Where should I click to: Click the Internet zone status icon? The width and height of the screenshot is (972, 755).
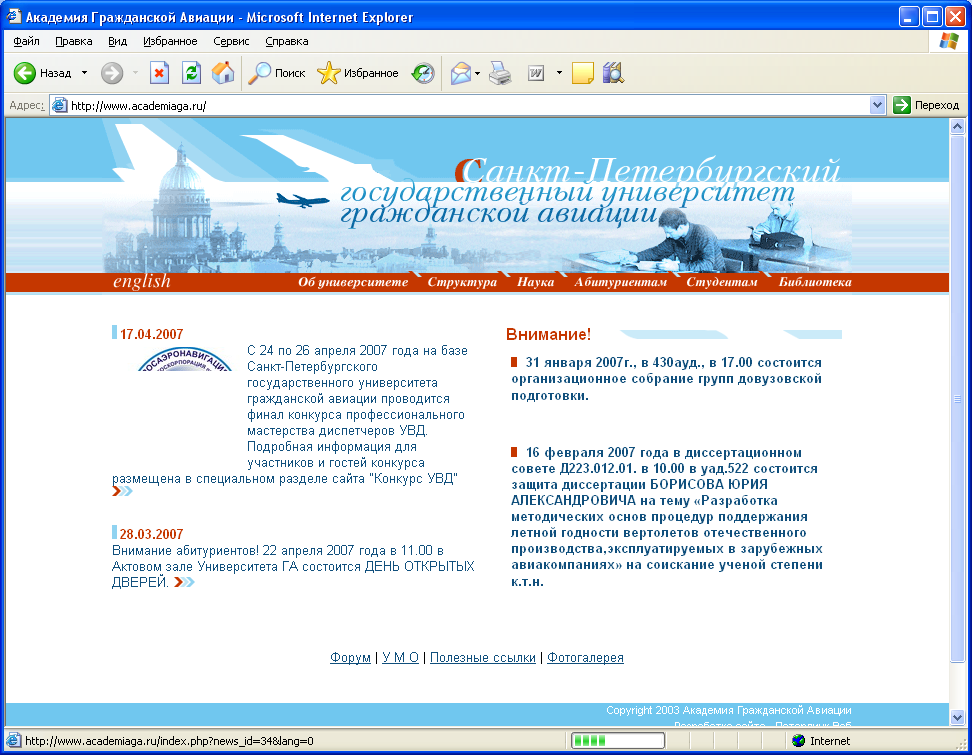click(798, 741)
